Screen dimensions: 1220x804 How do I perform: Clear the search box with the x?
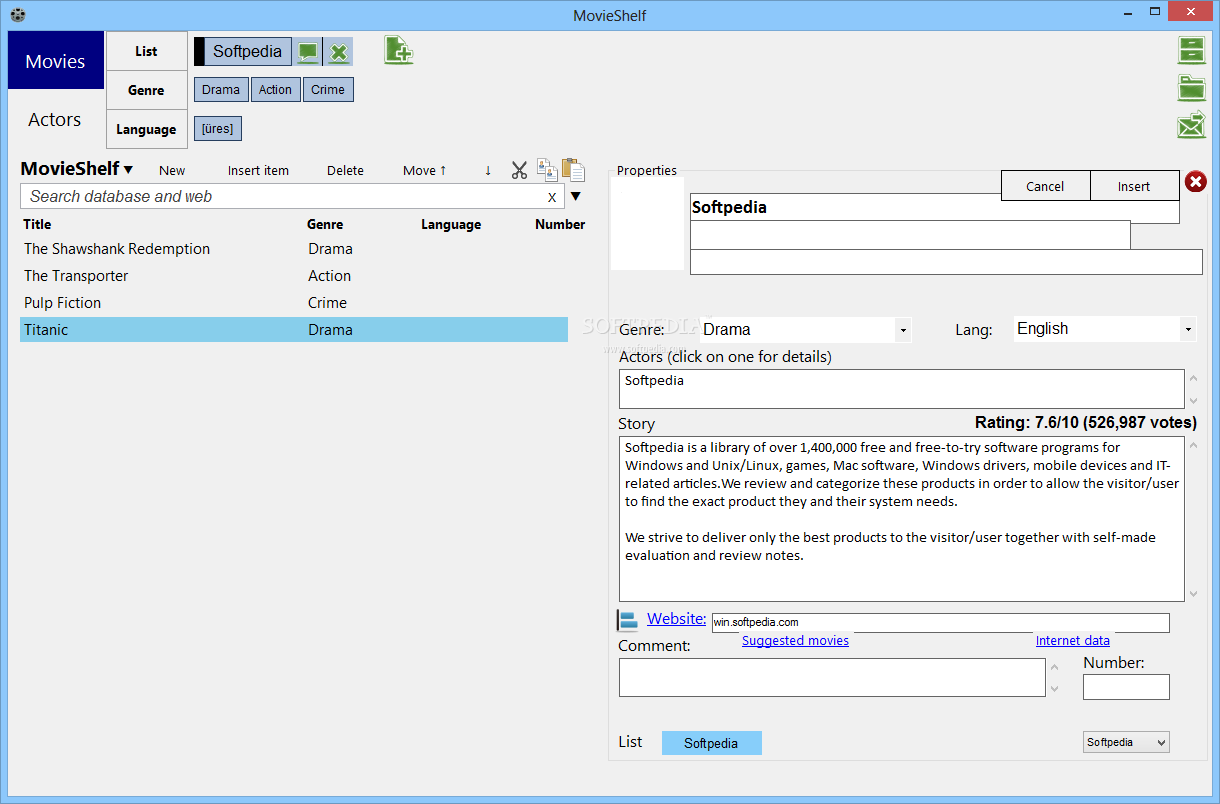point(552,197)
